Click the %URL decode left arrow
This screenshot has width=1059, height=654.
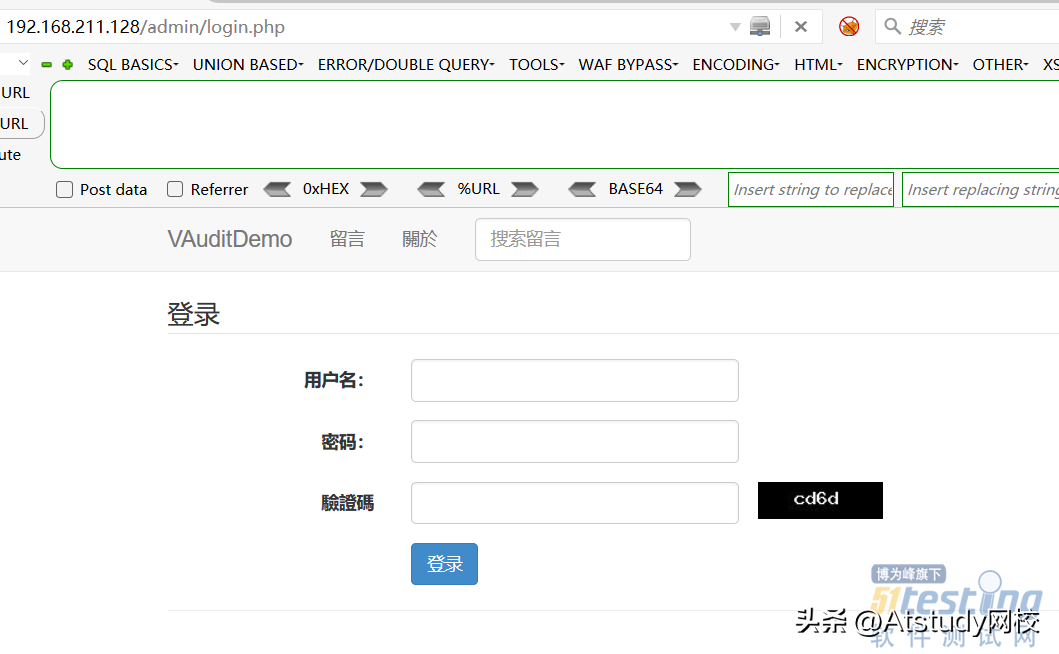431,189
